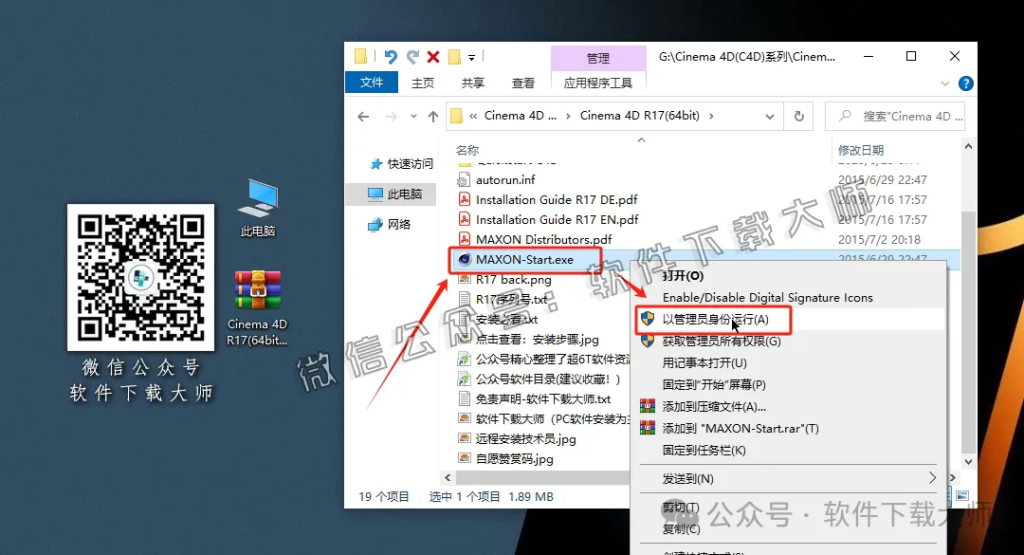Image resolution: width=1024 pixels, height=555 pixels.
Task: Click the redo icon in the title bar
Action: tap(412, 57)
